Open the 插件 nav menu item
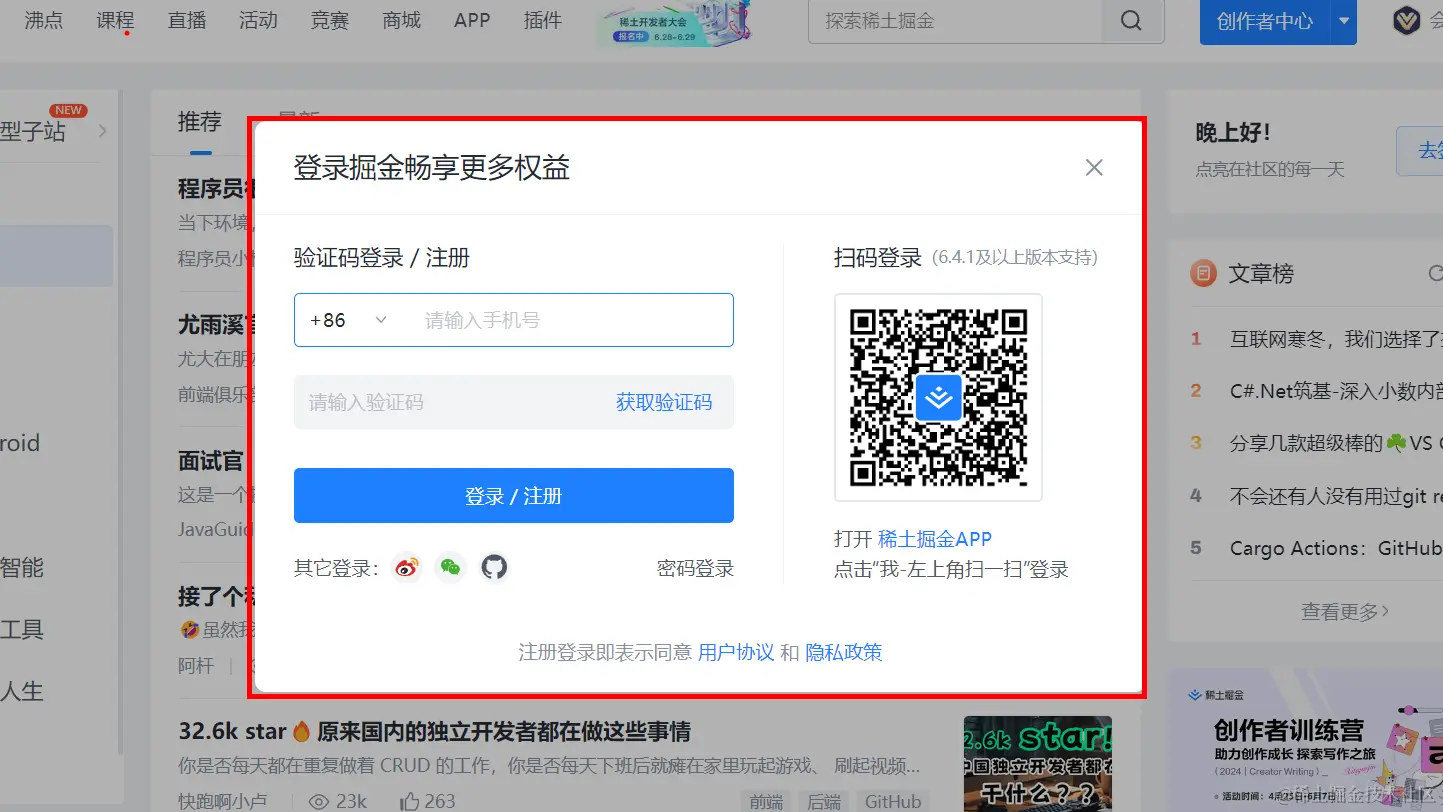1443x812 pixels. click(543, 20)
